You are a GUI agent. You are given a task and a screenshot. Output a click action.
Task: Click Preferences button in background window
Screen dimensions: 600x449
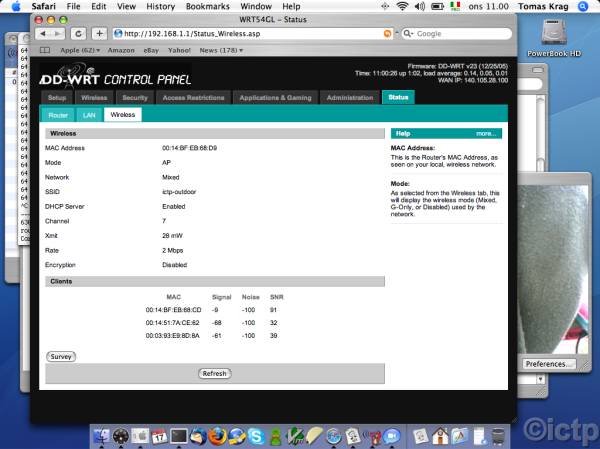(x=549, y=364)
